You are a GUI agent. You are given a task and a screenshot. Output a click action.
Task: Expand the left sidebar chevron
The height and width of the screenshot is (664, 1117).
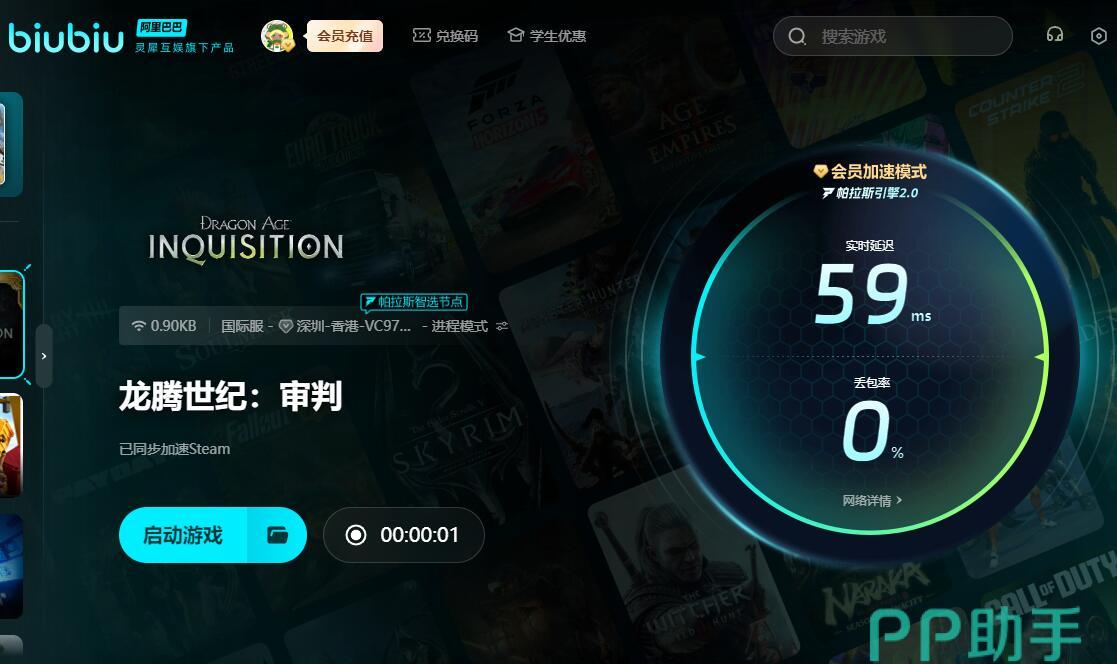[x=44, y=356]
